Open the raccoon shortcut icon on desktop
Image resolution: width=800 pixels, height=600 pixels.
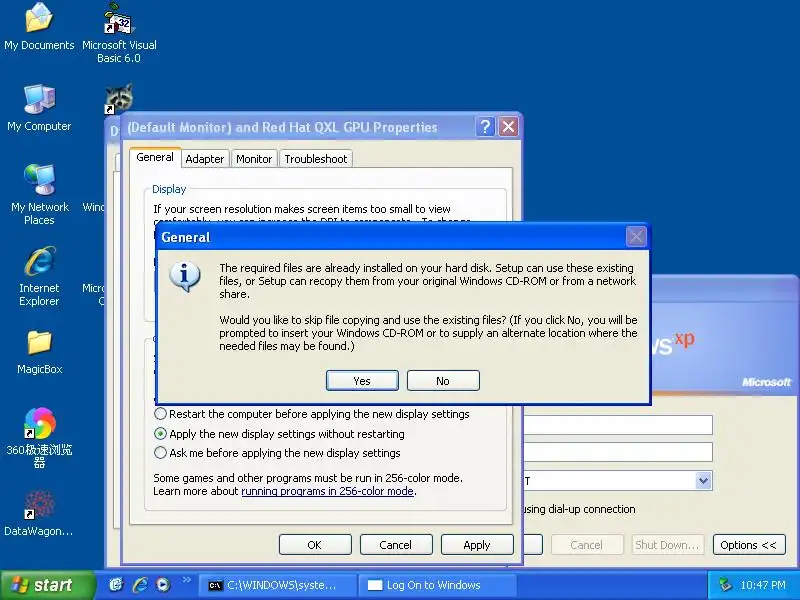coord(118,98)
